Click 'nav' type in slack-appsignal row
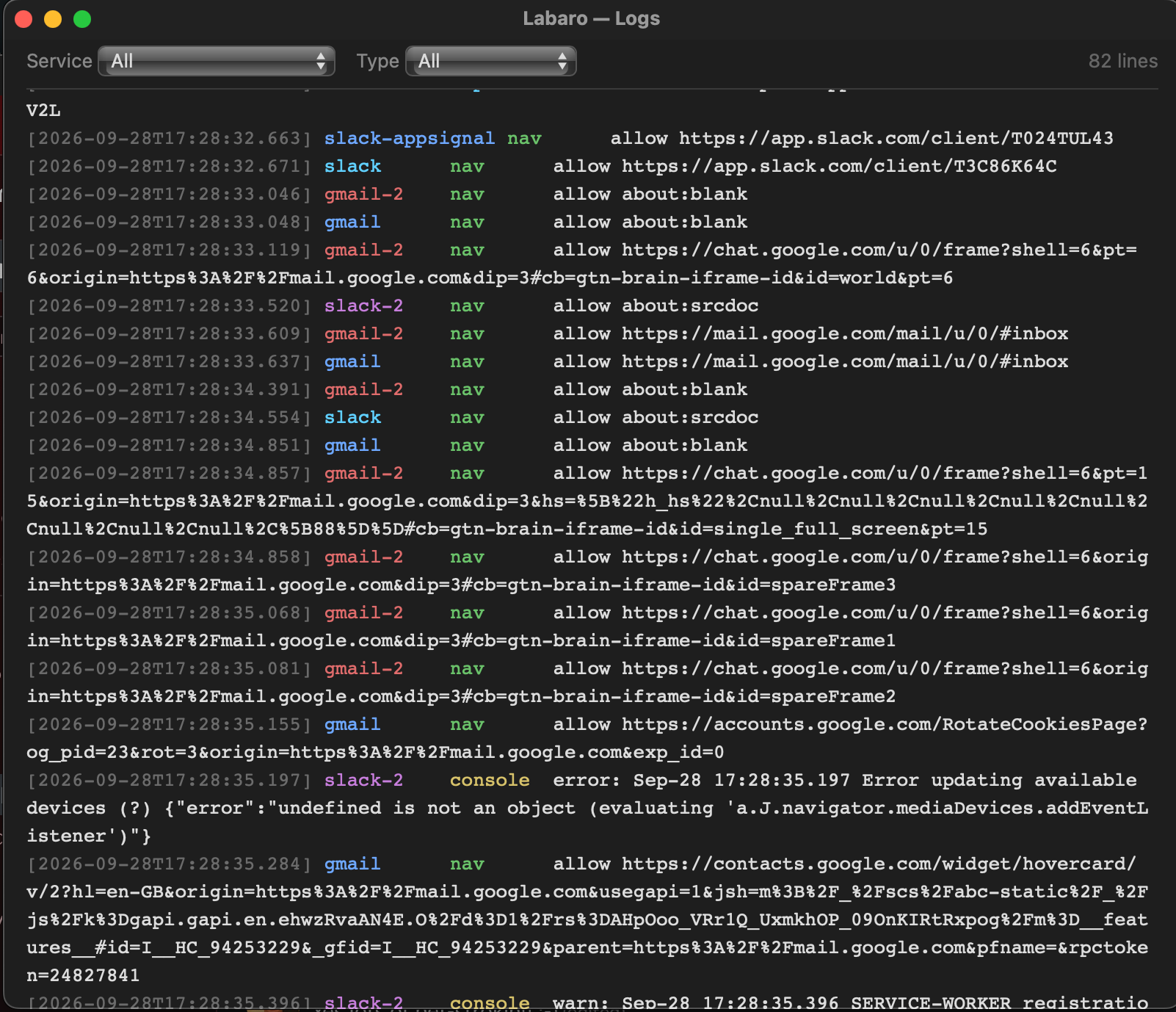Screen dimensions: 1176x1012 (524, 138)
